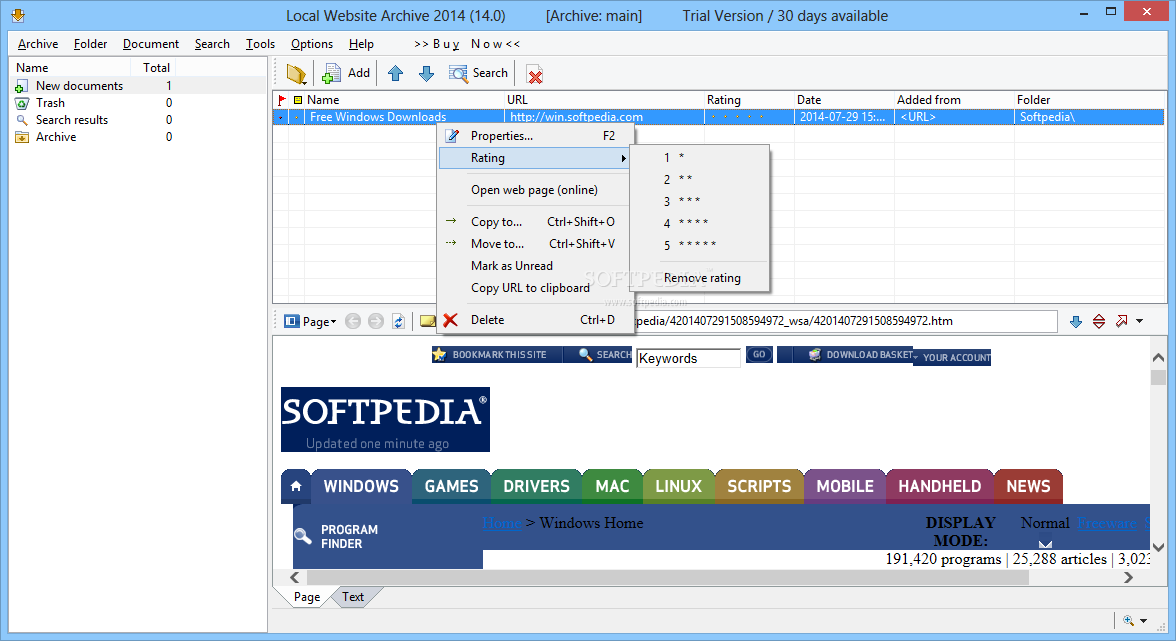Expand the Rating submenu entry
1176x641 pixels.
(536, 158)
